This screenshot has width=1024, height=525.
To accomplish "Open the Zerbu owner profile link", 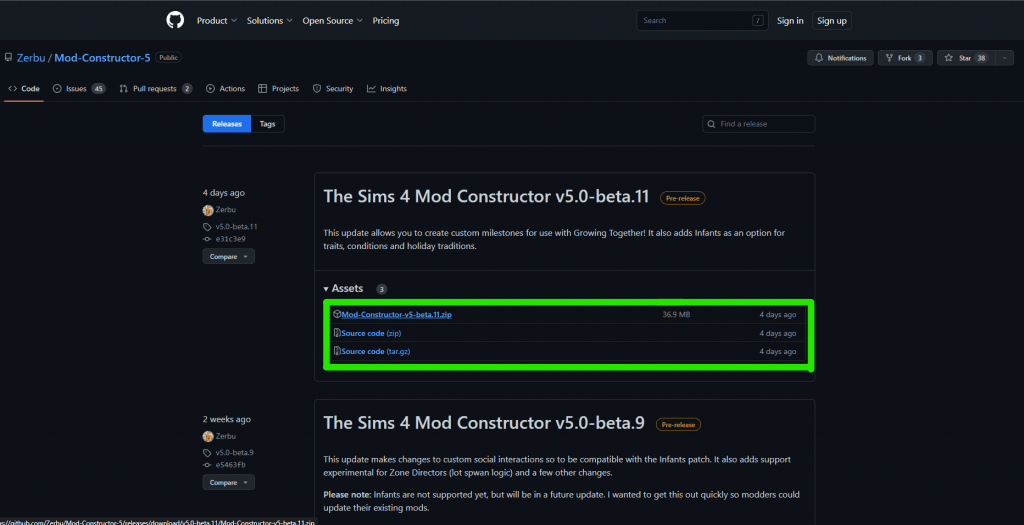I will coord(31,58).
